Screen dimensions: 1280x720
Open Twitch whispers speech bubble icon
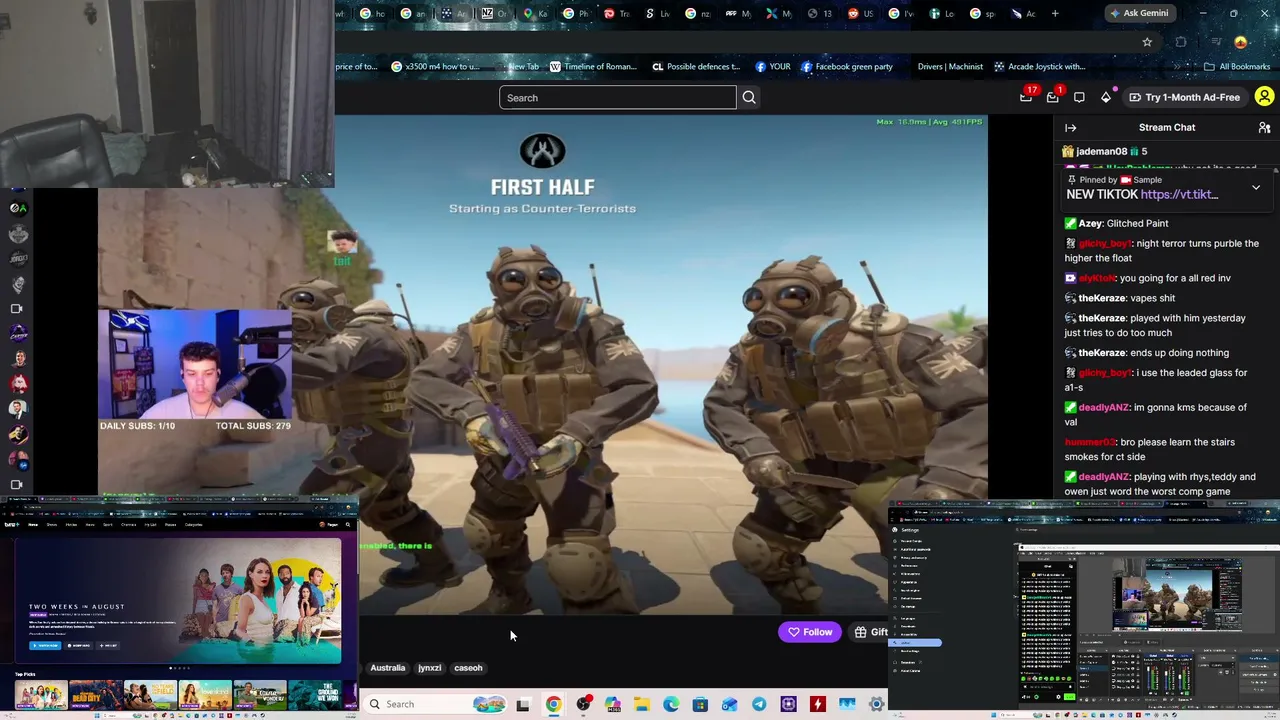click(x=1079, y=97)
